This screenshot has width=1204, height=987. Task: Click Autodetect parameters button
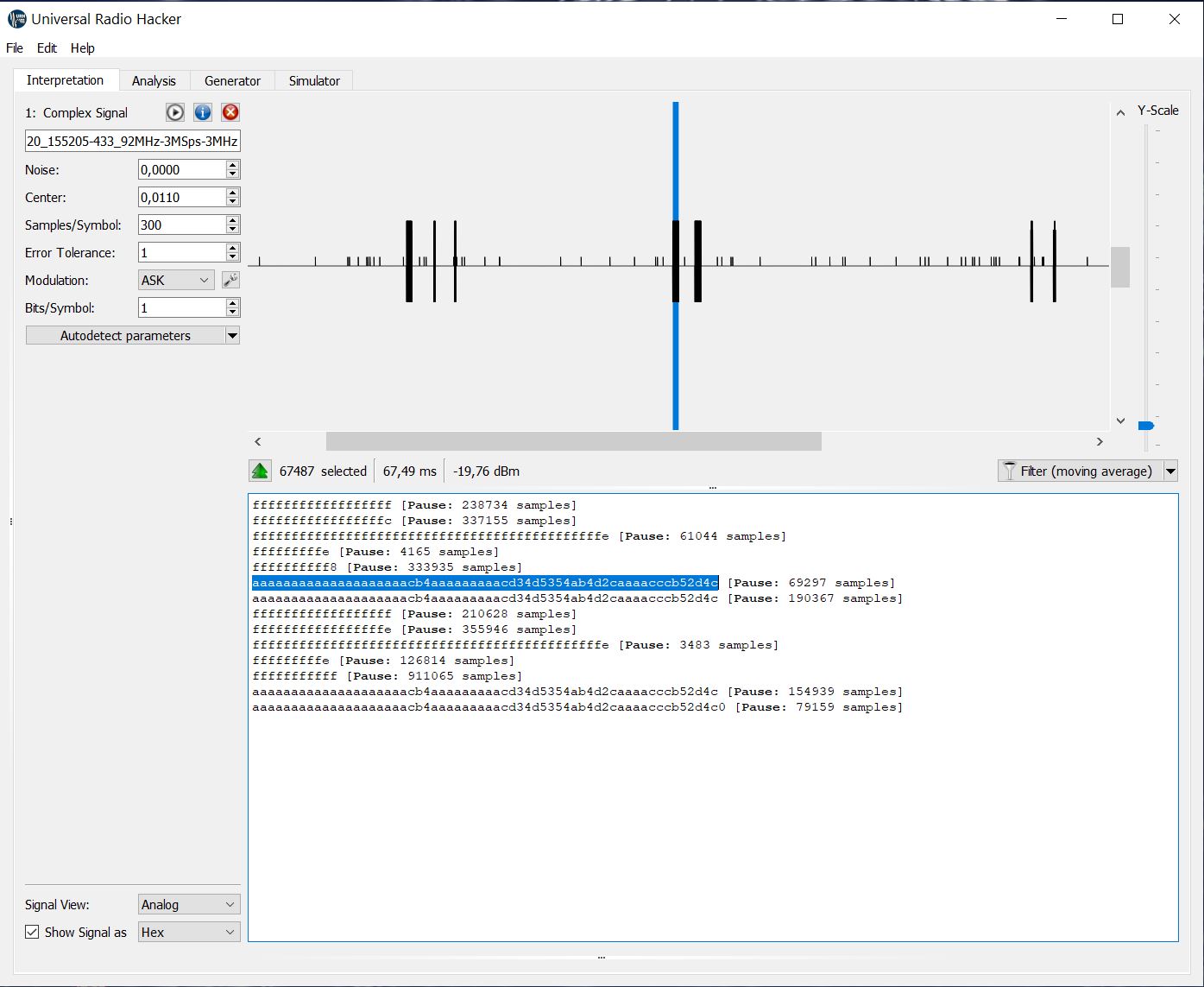tap(125, 335)
